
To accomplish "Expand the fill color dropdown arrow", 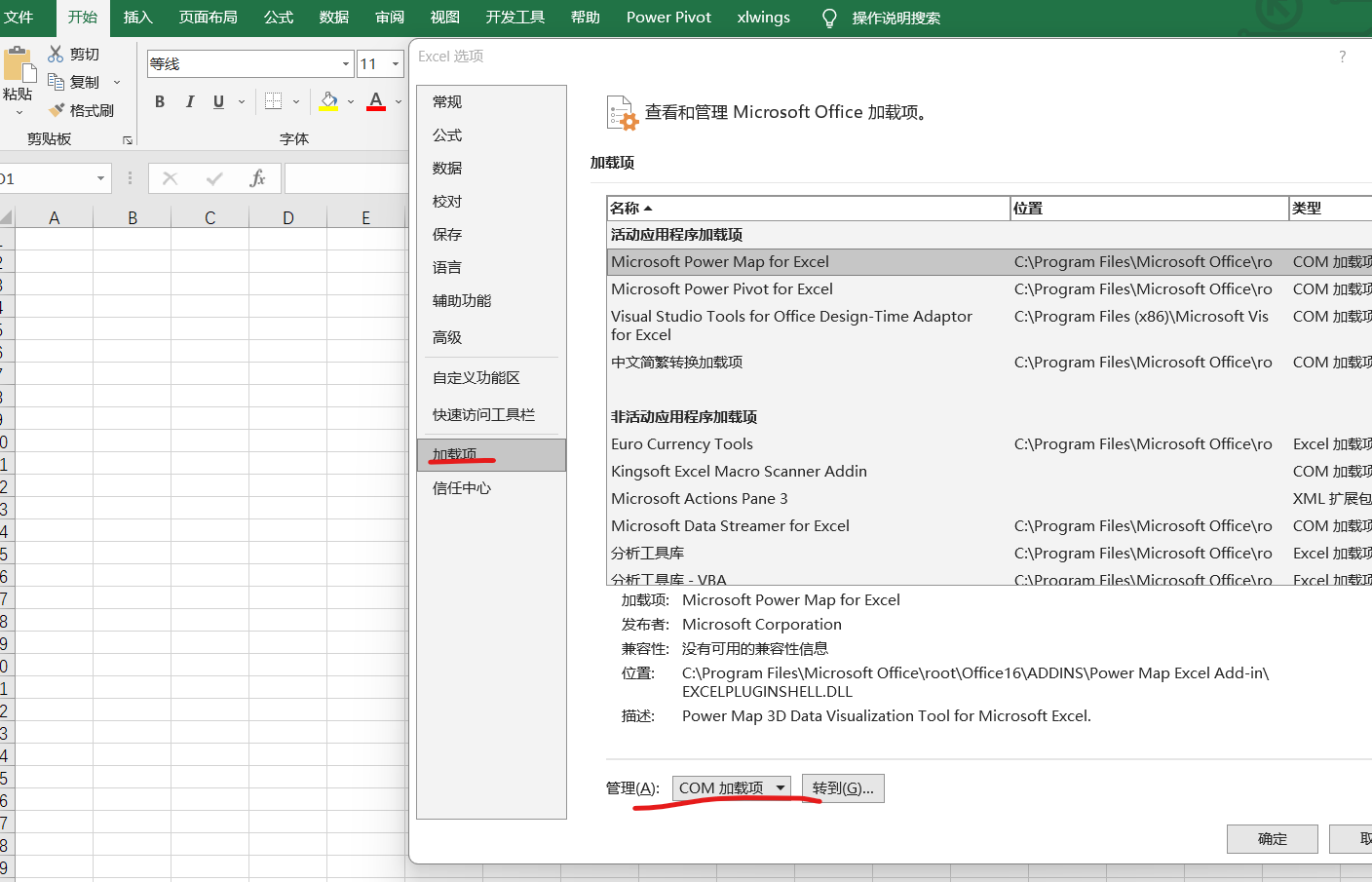I will point(351,101).
